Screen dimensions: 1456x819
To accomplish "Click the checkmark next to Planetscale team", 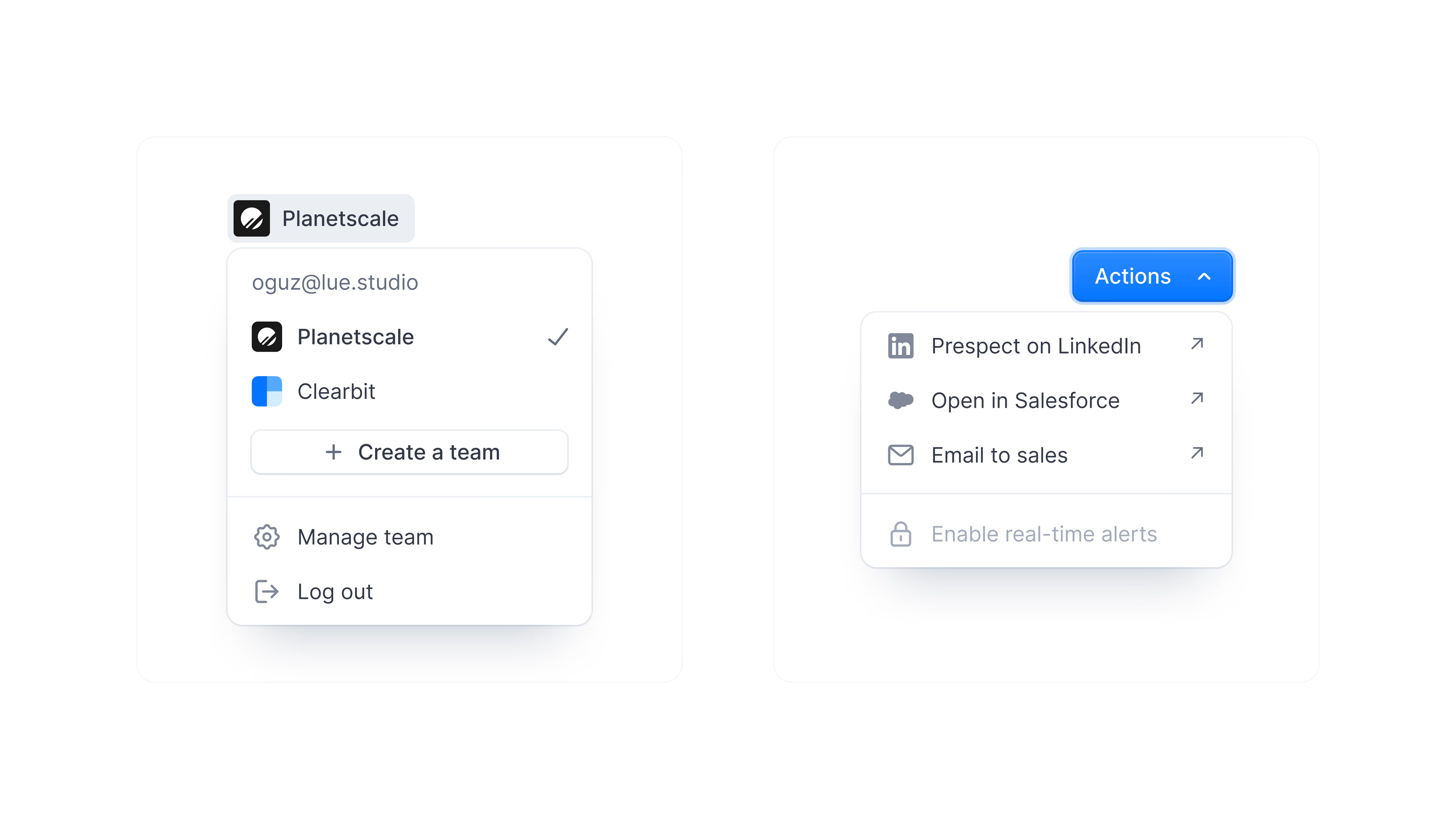I will [558, 337].
